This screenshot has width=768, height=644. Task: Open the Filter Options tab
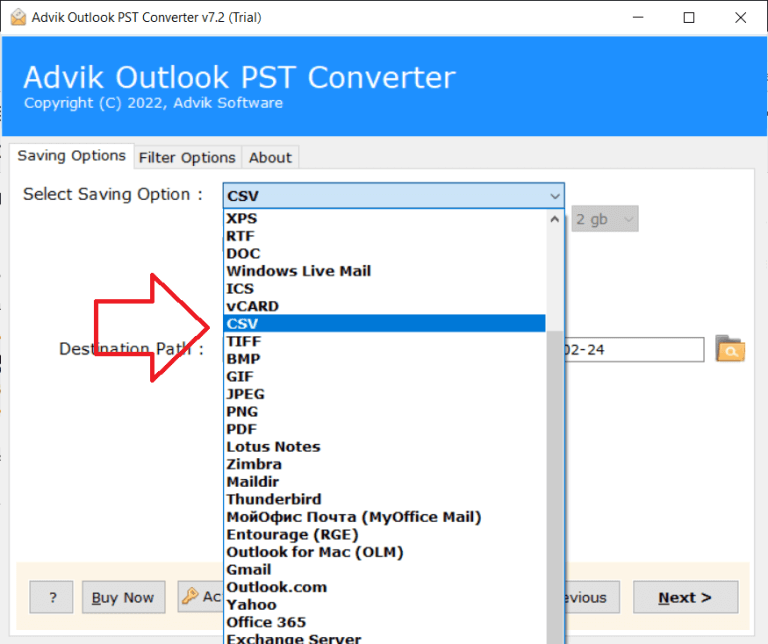[x=187, y=158]
